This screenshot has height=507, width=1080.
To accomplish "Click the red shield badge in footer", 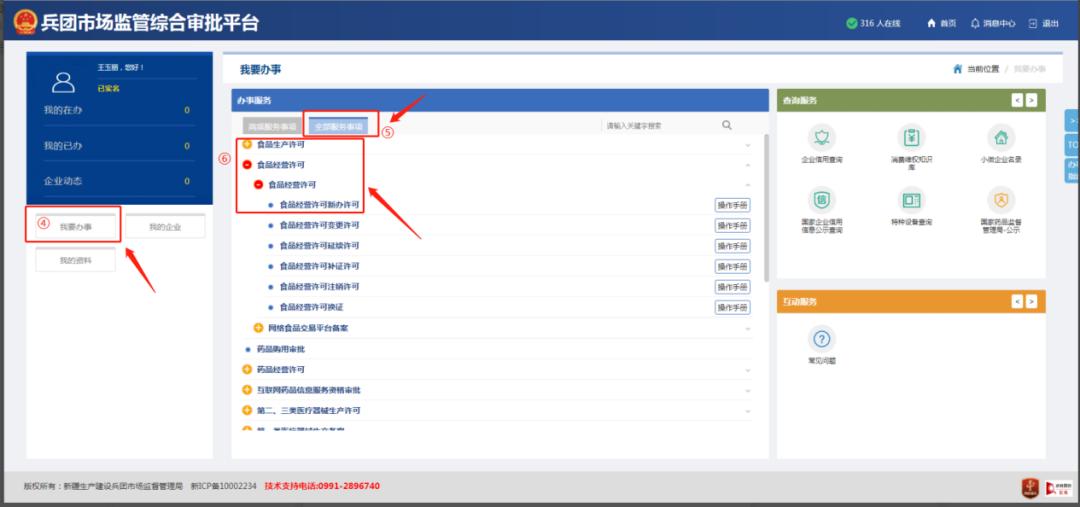I will 1030,488.
